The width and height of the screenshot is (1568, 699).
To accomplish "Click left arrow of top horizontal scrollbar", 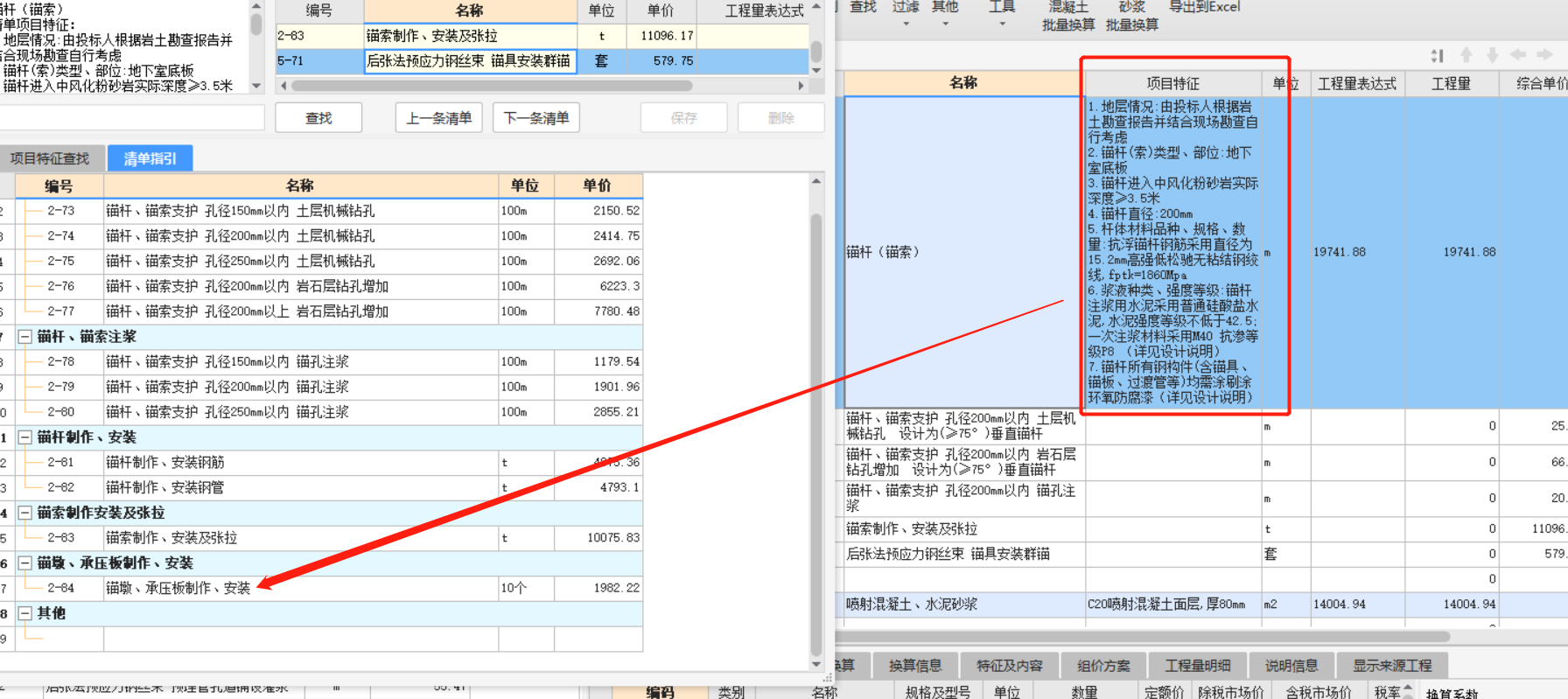I will pos(283,86).
